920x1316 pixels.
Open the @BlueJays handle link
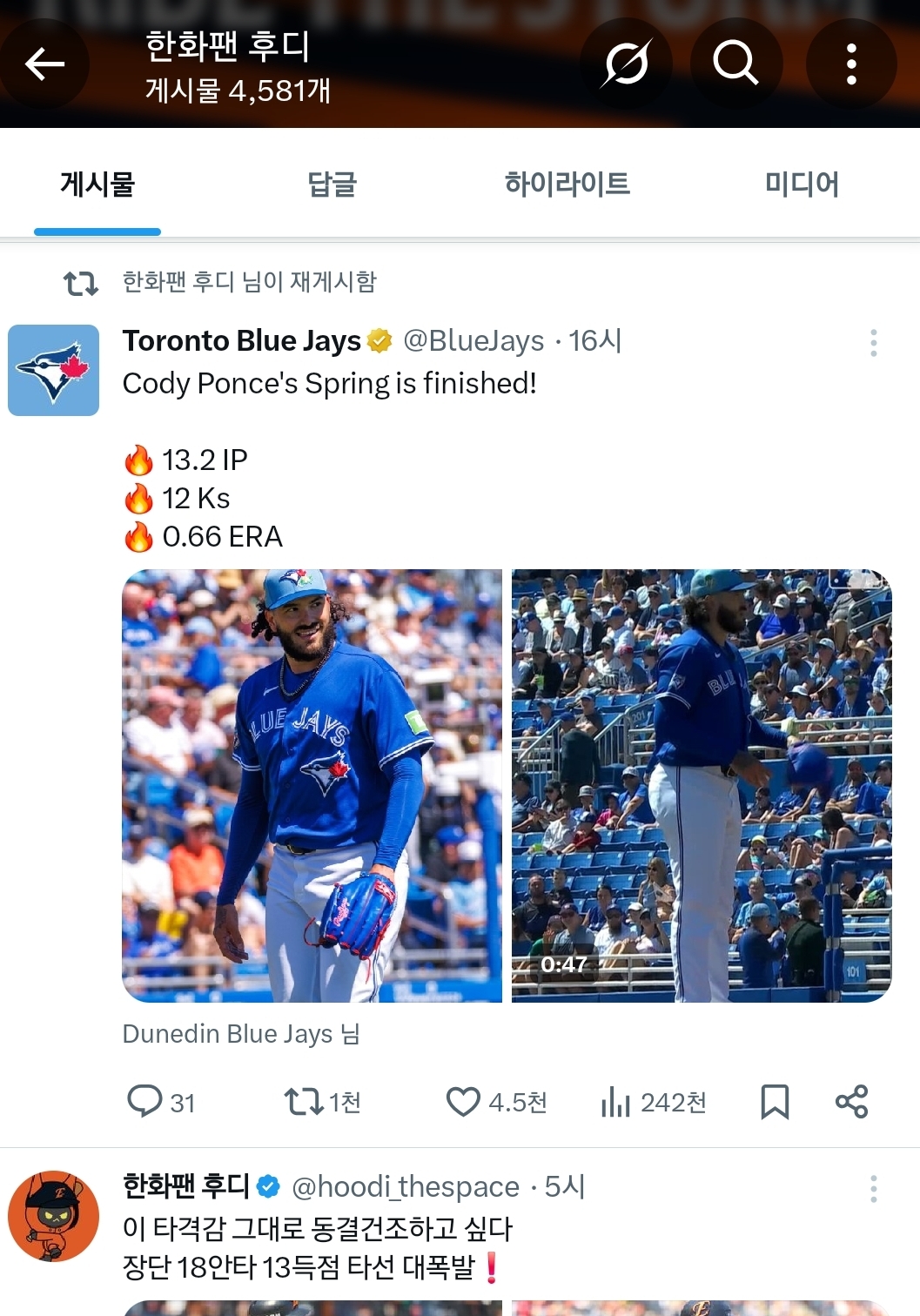(473, 341)
